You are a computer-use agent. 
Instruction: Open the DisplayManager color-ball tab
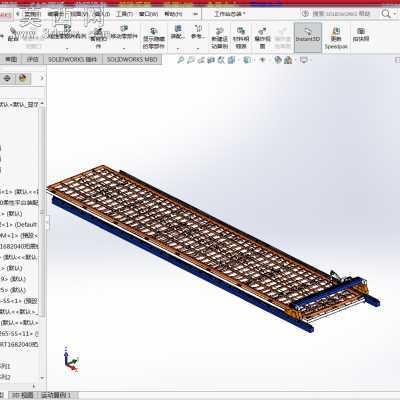click(x=23, y=78)
